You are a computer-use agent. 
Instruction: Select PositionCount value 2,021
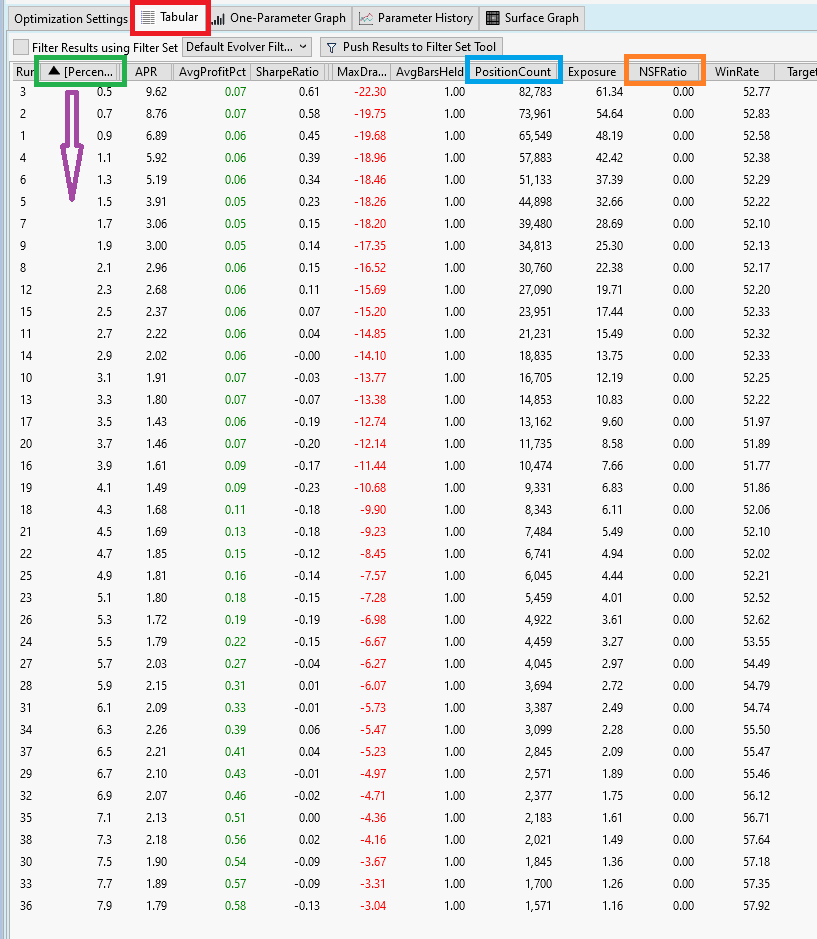click(x=538, y=840)
